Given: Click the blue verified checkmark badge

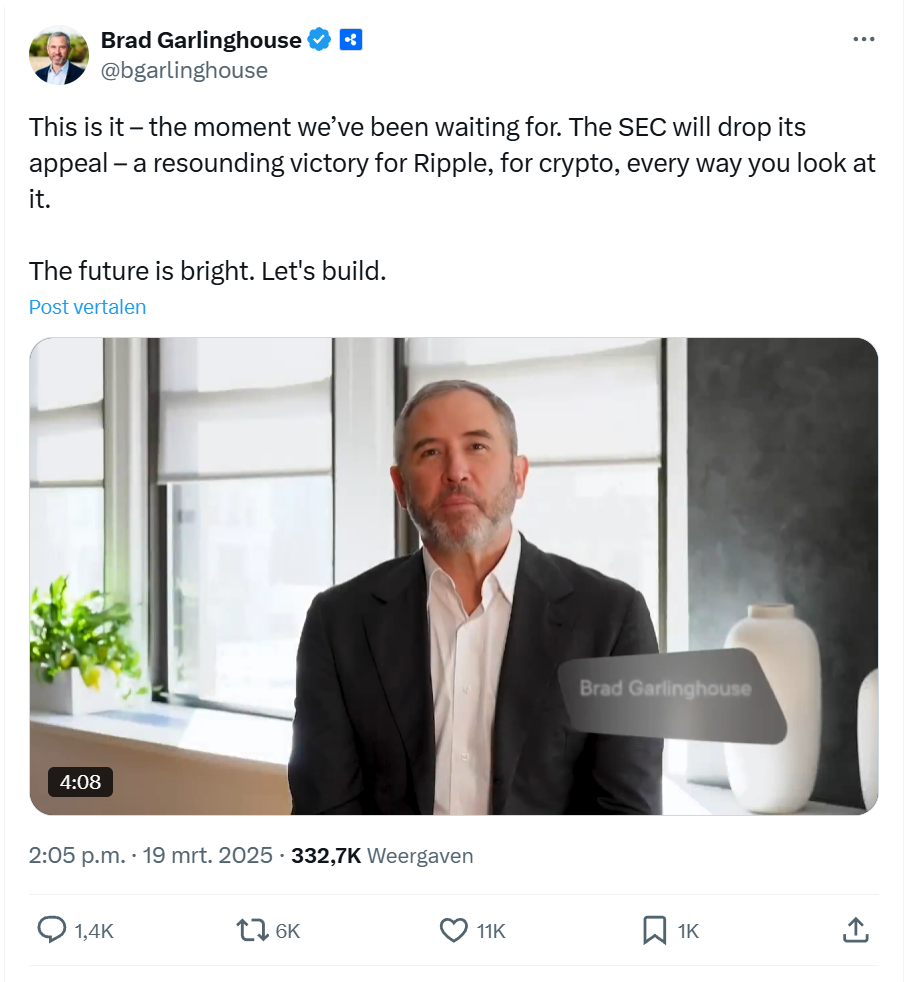Looking at the screenshot, I should pos(319,40).
